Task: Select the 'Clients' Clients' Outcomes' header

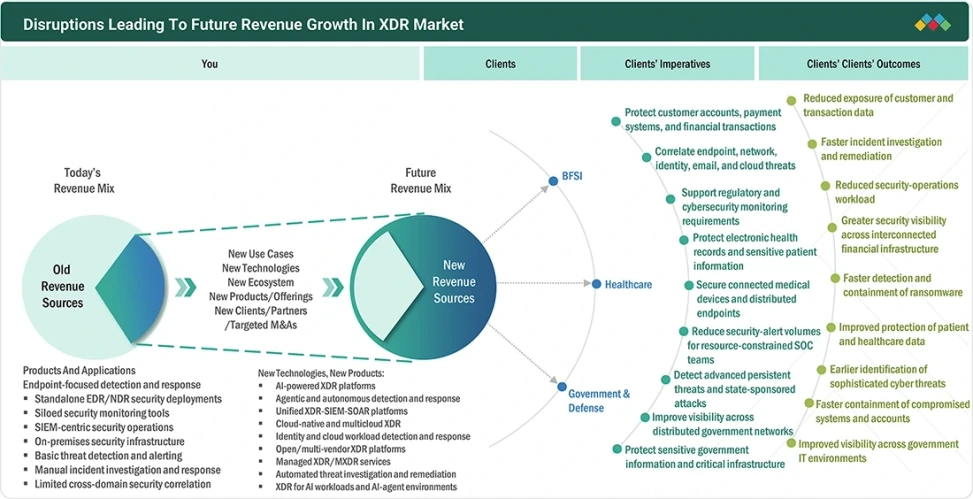Action: pyautogui.click(x=863, y=63)
